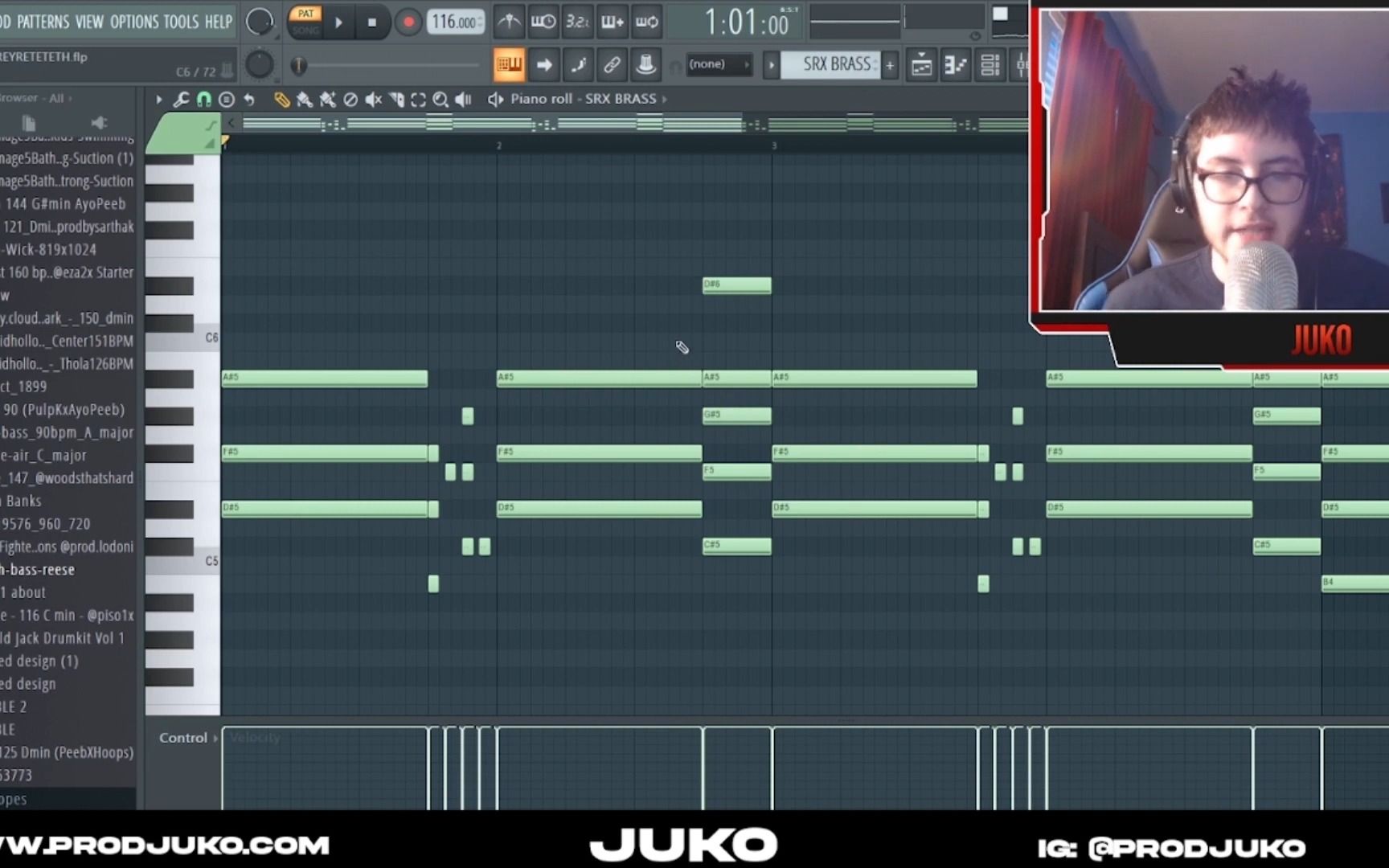Click the stamp tool in the top toolbar

click(x=645, y=64)
